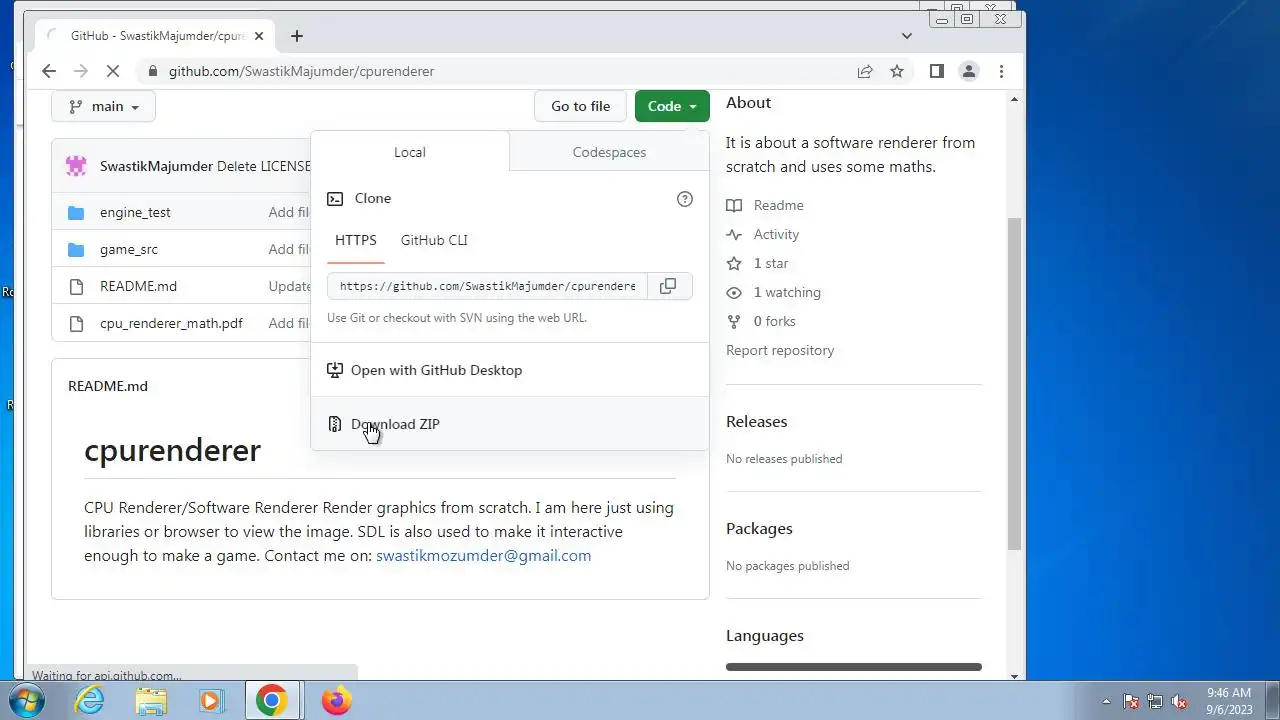Collapse the green Code dropdown button
This screenshot has width=1280, height=720.
(x=672, y=106)
